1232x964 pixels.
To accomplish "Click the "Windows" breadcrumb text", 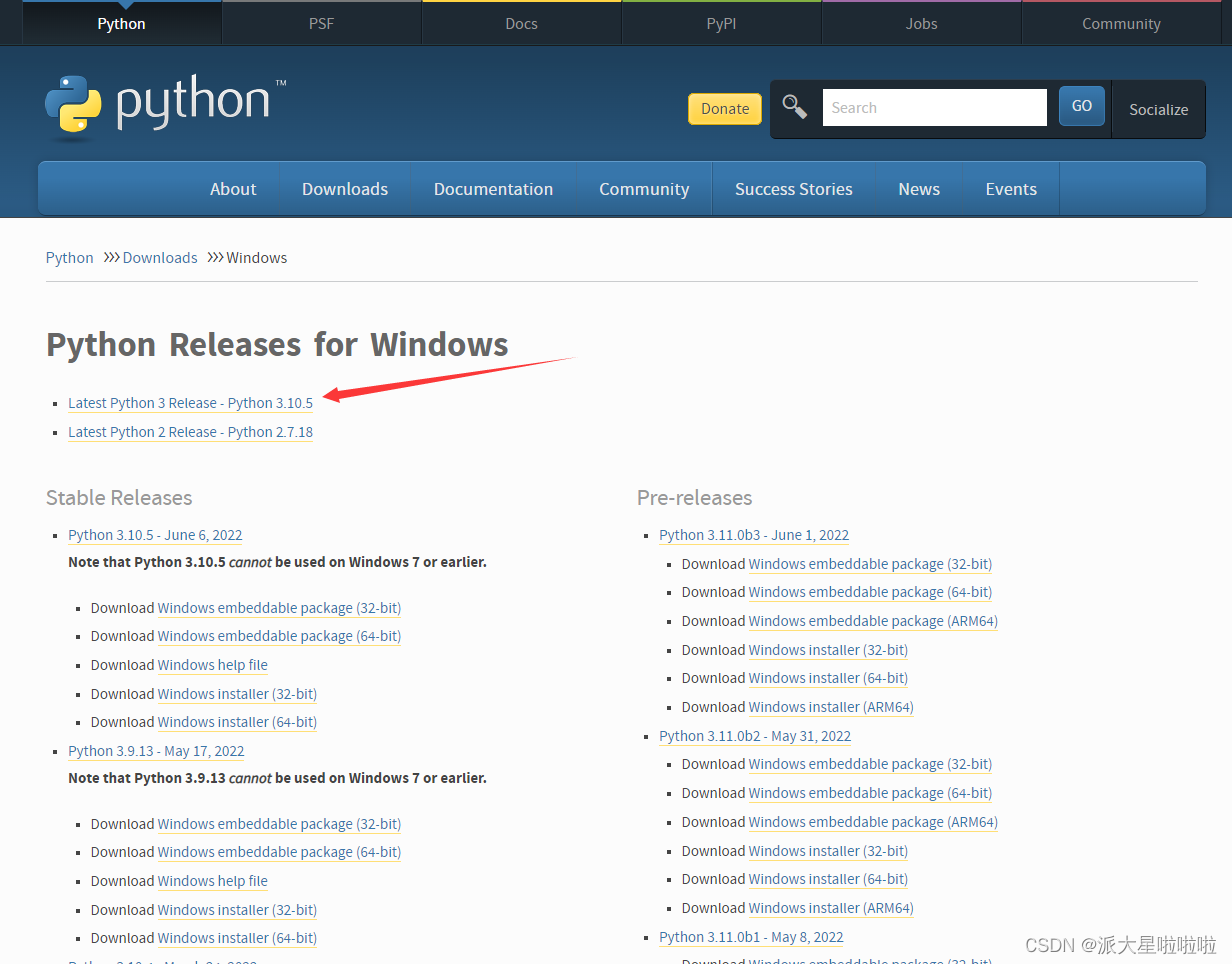I will click(x=257, y=258).
